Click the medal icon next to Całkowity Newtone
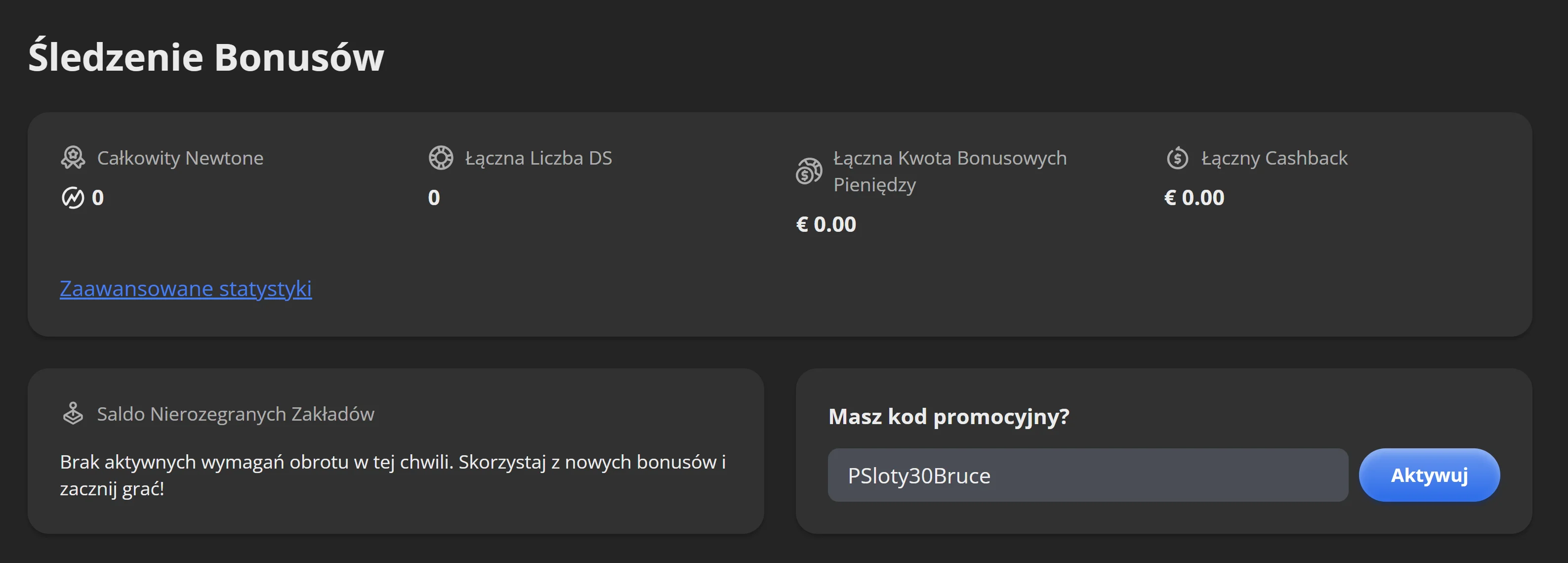 coord(74,158)
